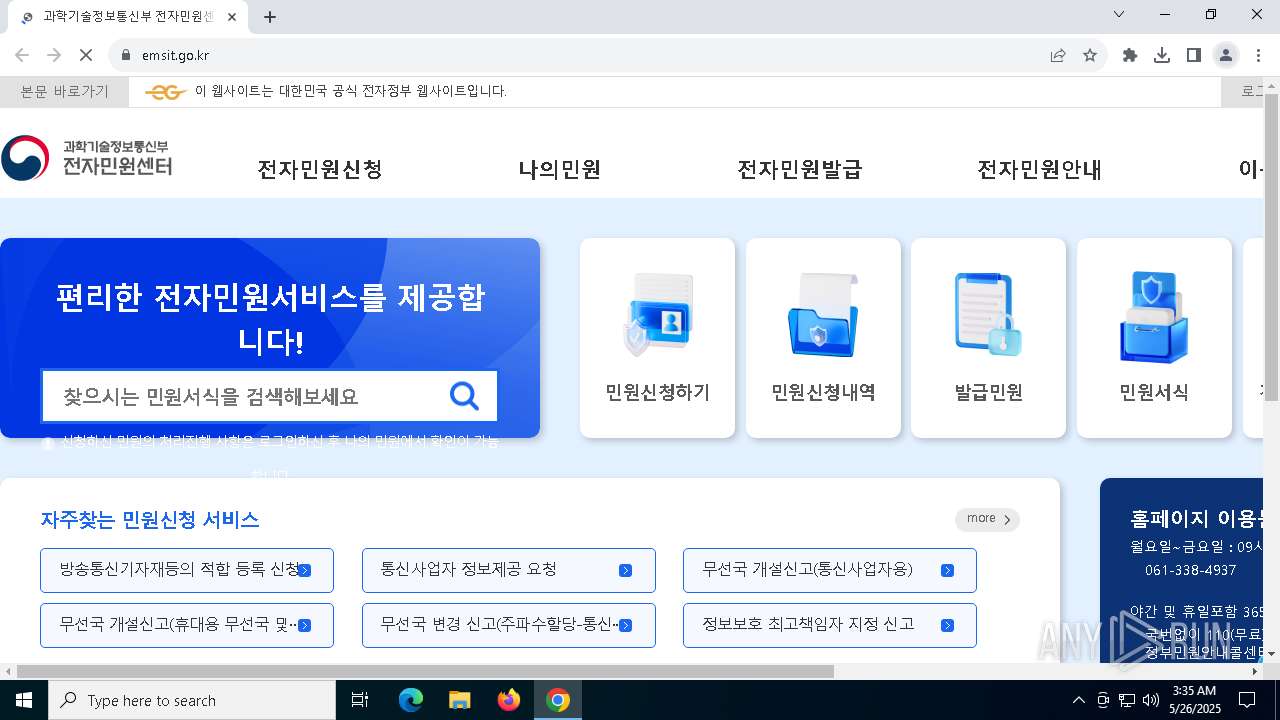The image size is (1280, 720).
Task: Open 민원신청하기 card icon
Action: 657,315
